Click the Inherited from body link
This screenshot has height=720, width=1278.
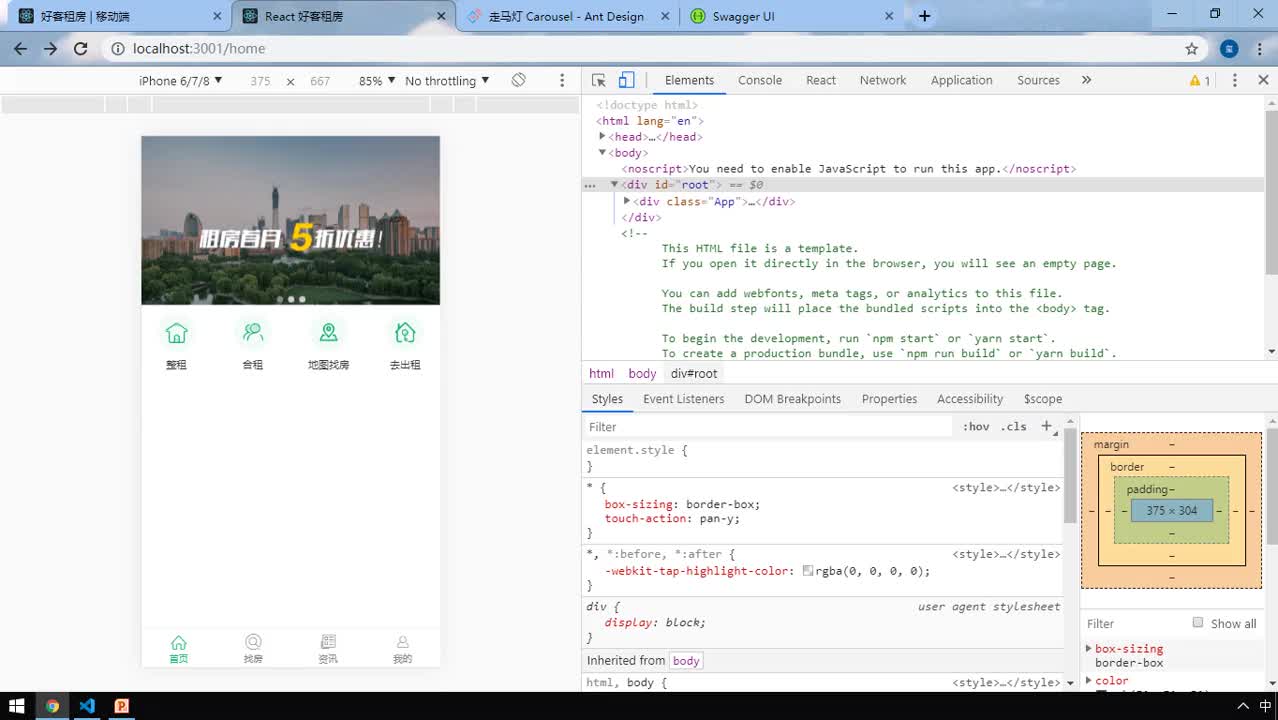point(686,661)
